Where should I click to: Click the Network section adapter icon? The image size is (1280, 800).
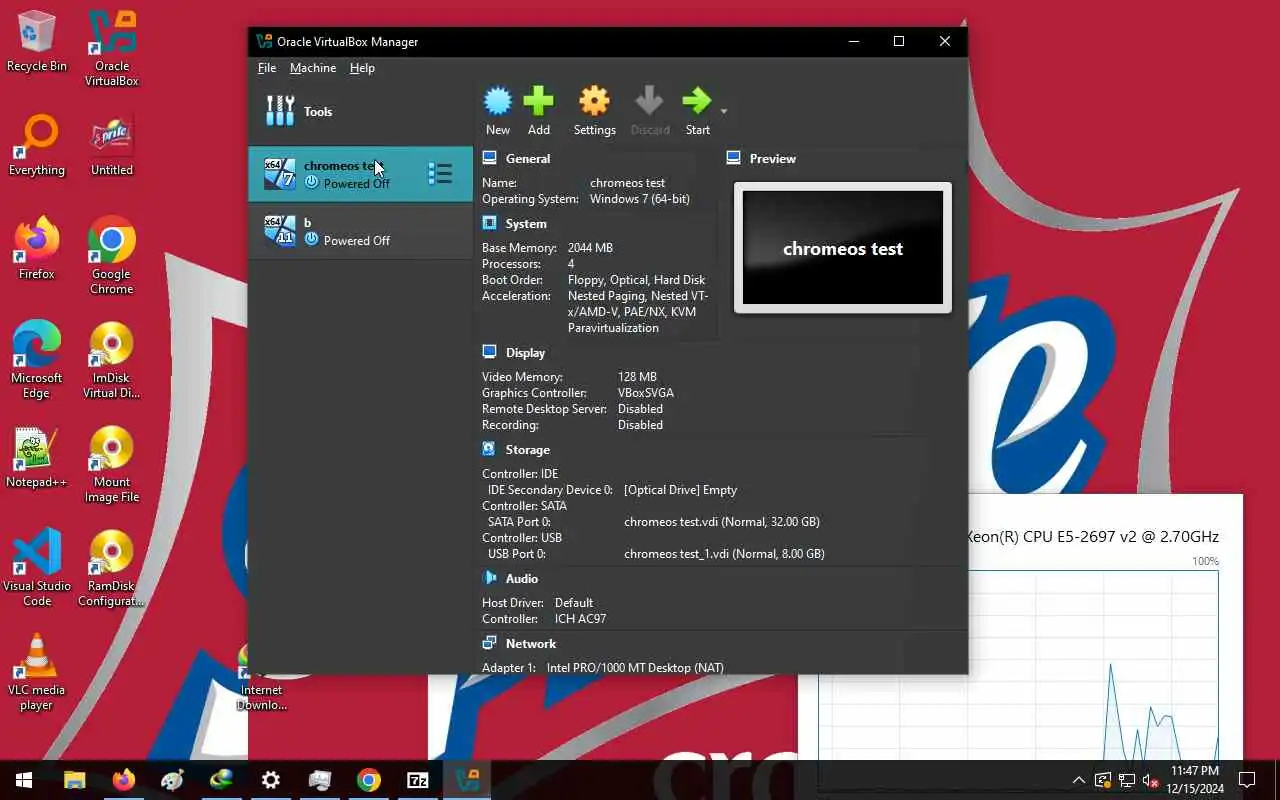coord(490,643)
